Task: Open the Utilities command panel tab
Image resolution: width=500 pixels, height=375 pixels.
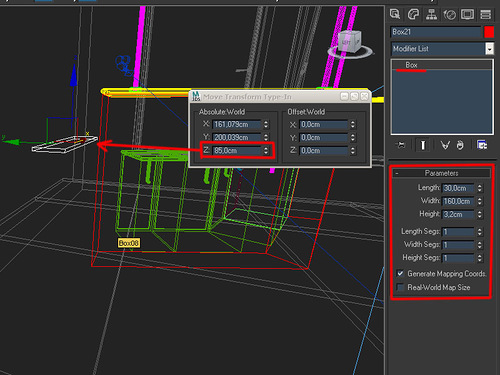Action: coord(485,14)
